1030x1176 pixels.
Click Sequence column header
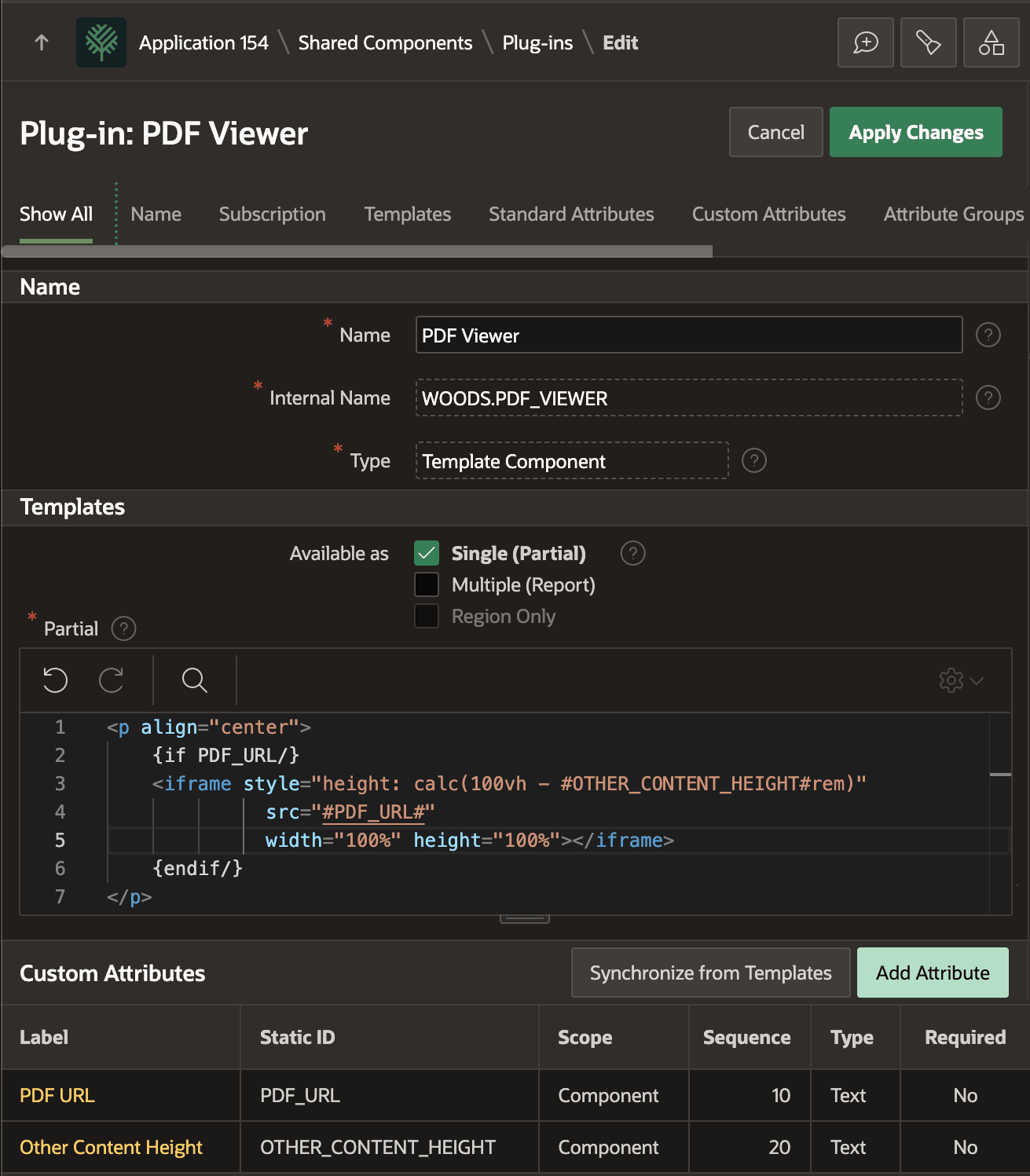coord(747,1038)
